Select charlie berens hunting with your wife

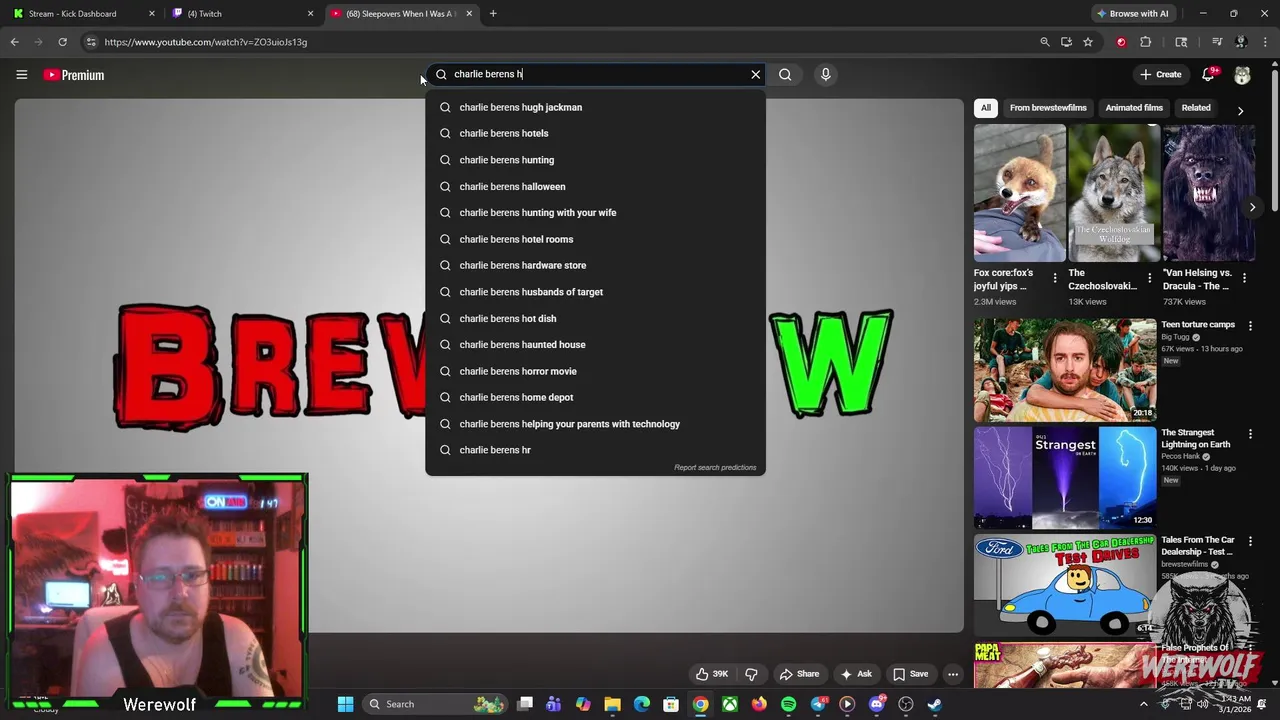point(595,213)
